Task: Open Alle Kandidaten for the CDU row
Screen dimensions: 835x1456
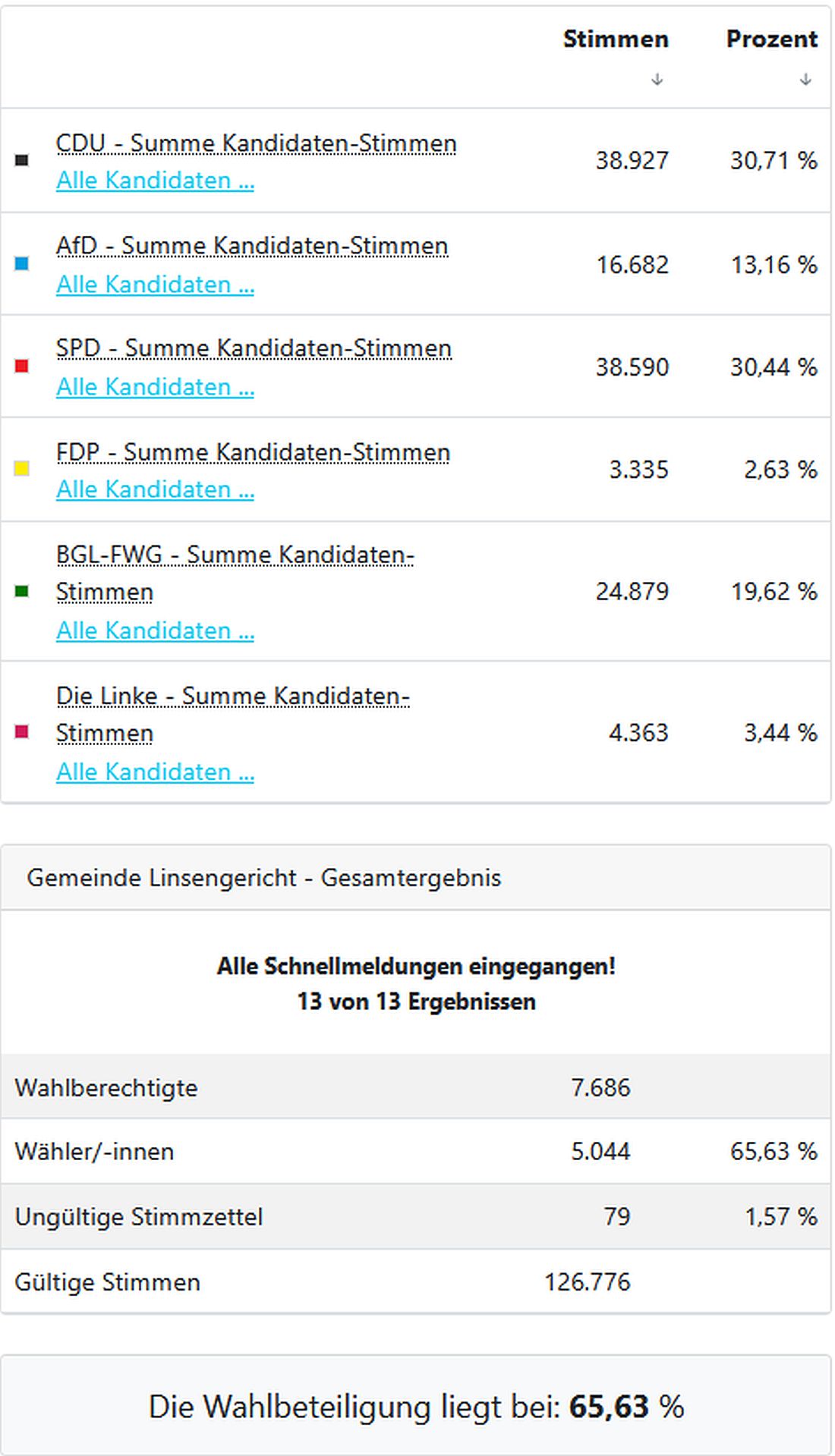Action: click(154, 181)
